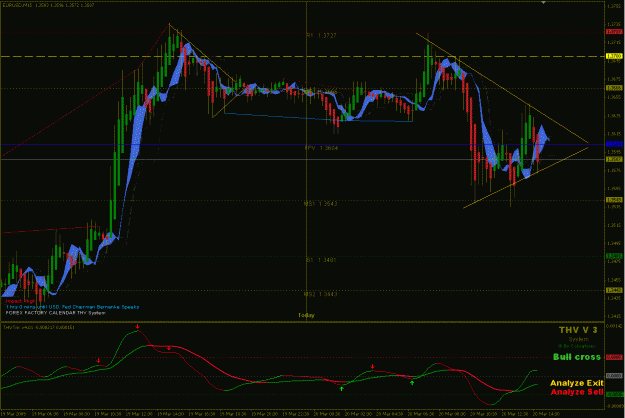Image resolution: width=625 pixels, height=418 pixels.
Task: Click the red level tag on indicator scale
Action: coord(614,357)
